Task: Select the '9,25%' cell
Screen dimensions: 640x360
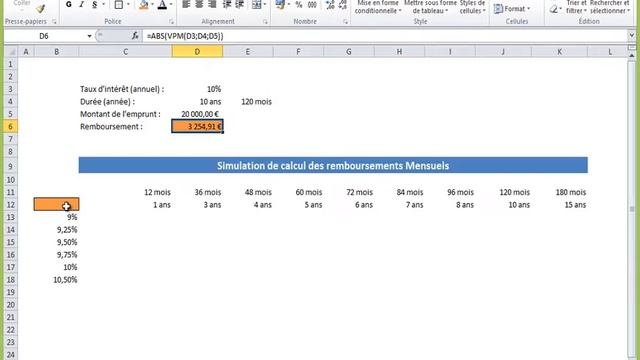Action: pyautogui.click(x=56, y=230)
